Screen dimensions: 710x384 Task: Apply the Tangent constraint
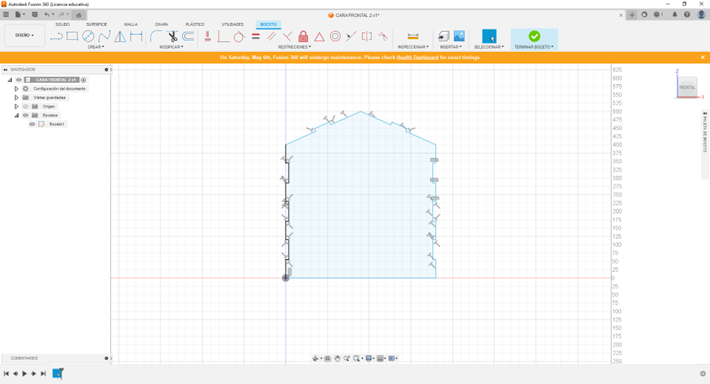239,36
